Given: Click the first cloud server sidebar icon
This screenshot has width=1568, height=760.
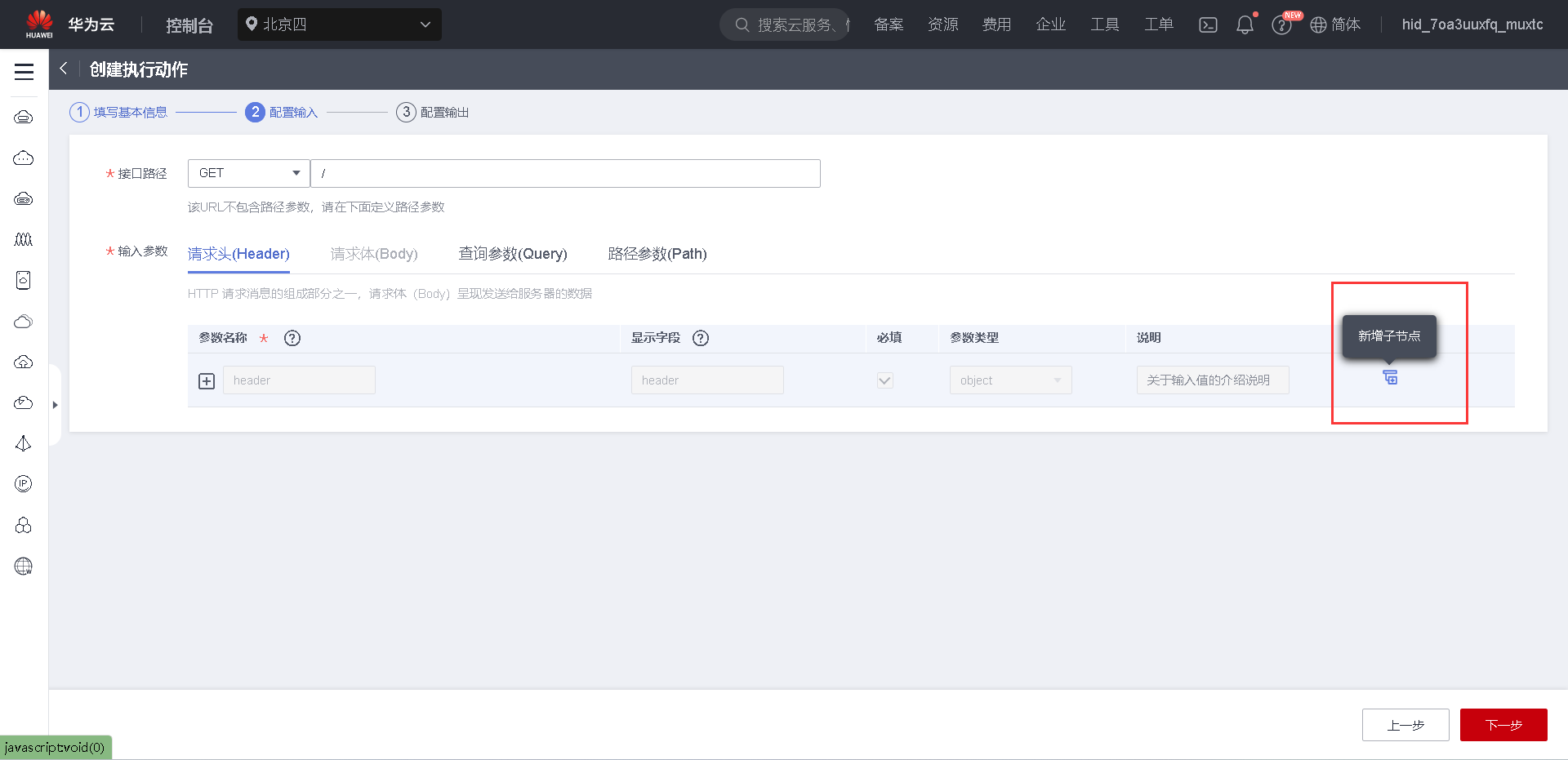Looking at the screenshot, I should 24,117.
